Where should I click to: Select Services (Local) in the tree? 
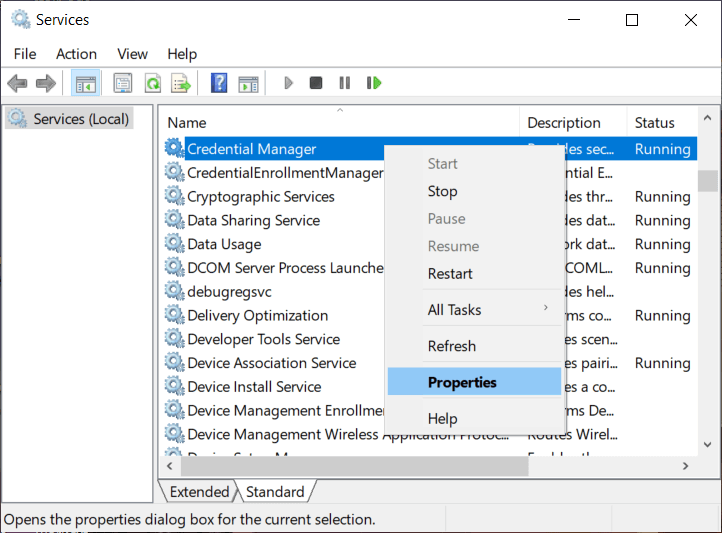click(81, 119)
